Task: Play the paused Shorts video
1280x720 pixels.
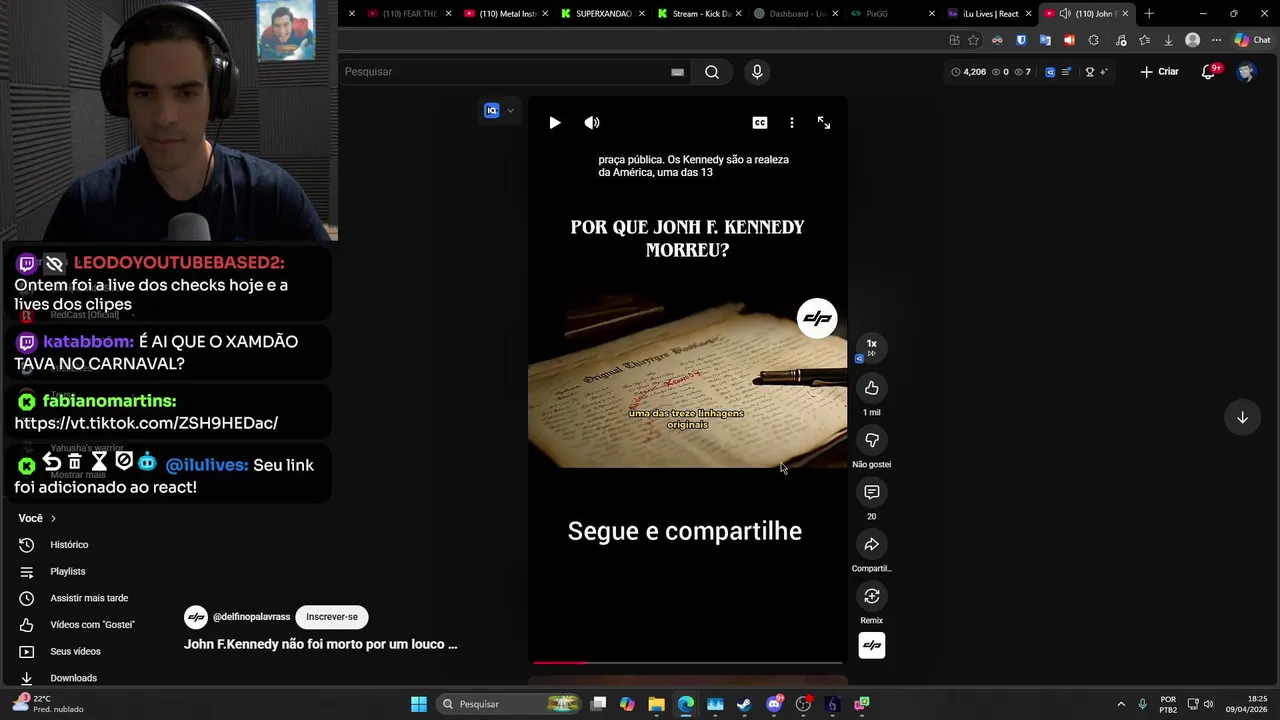Action: point(555,123)
